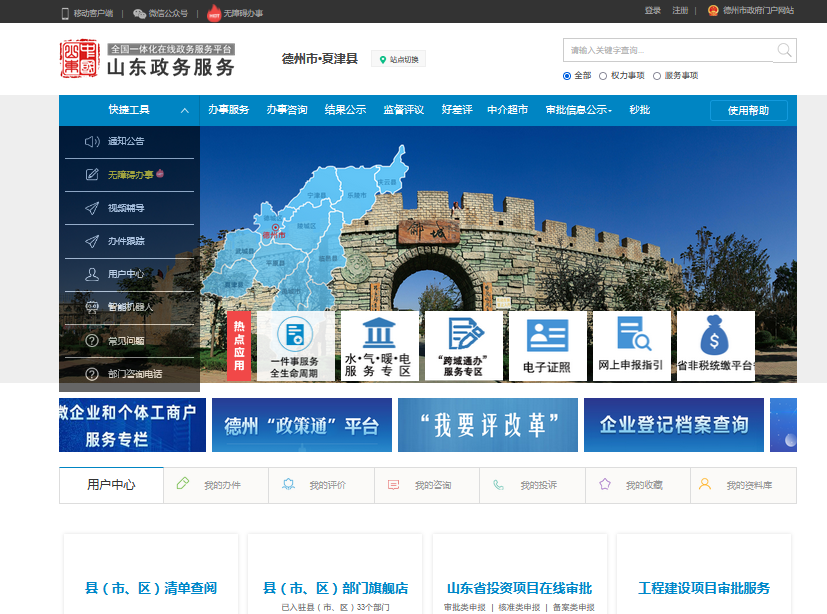Select the 全部 radio button
Viewport: 827px width, 614px height.
click(x=567, y=76)
